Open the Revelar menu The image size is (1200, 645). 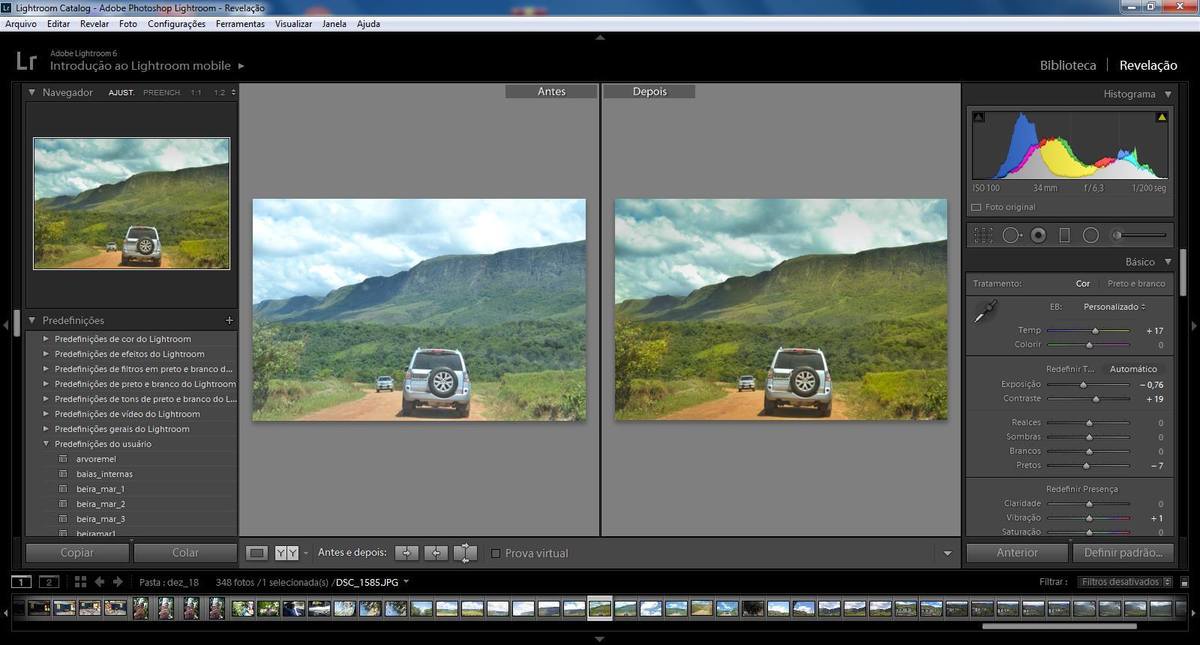[x=94, y=24]
